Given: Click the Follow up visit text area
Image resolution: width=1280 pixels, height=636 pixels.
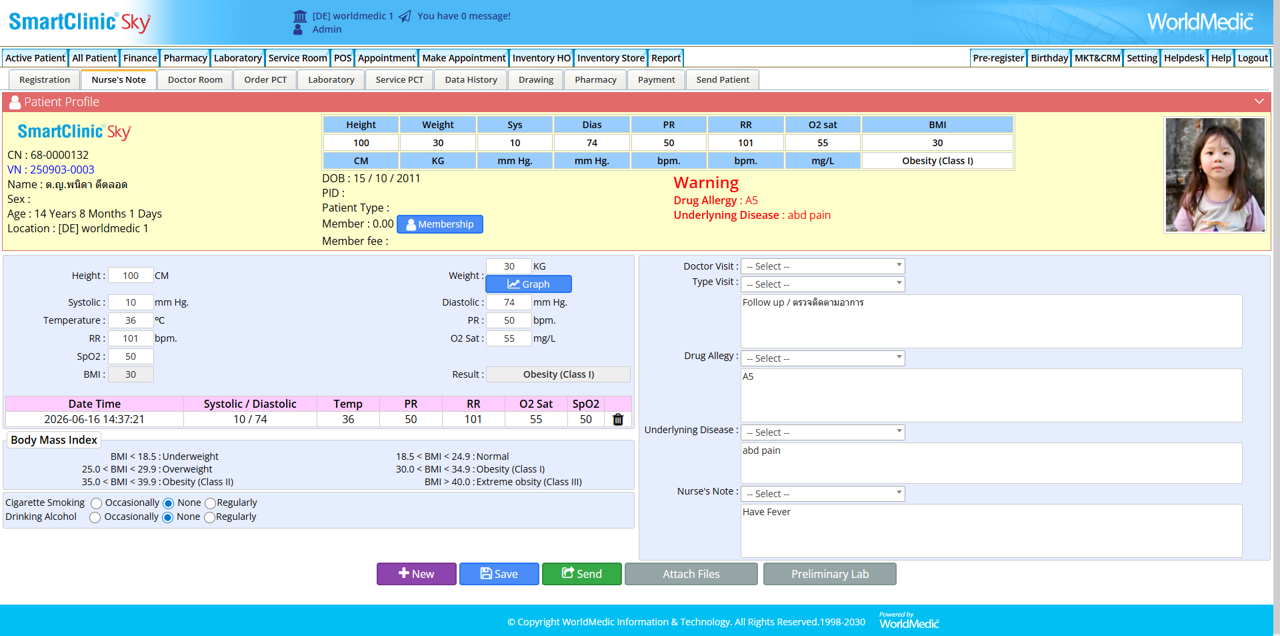Looking at the screenshot, I should (x=991, y=321).
